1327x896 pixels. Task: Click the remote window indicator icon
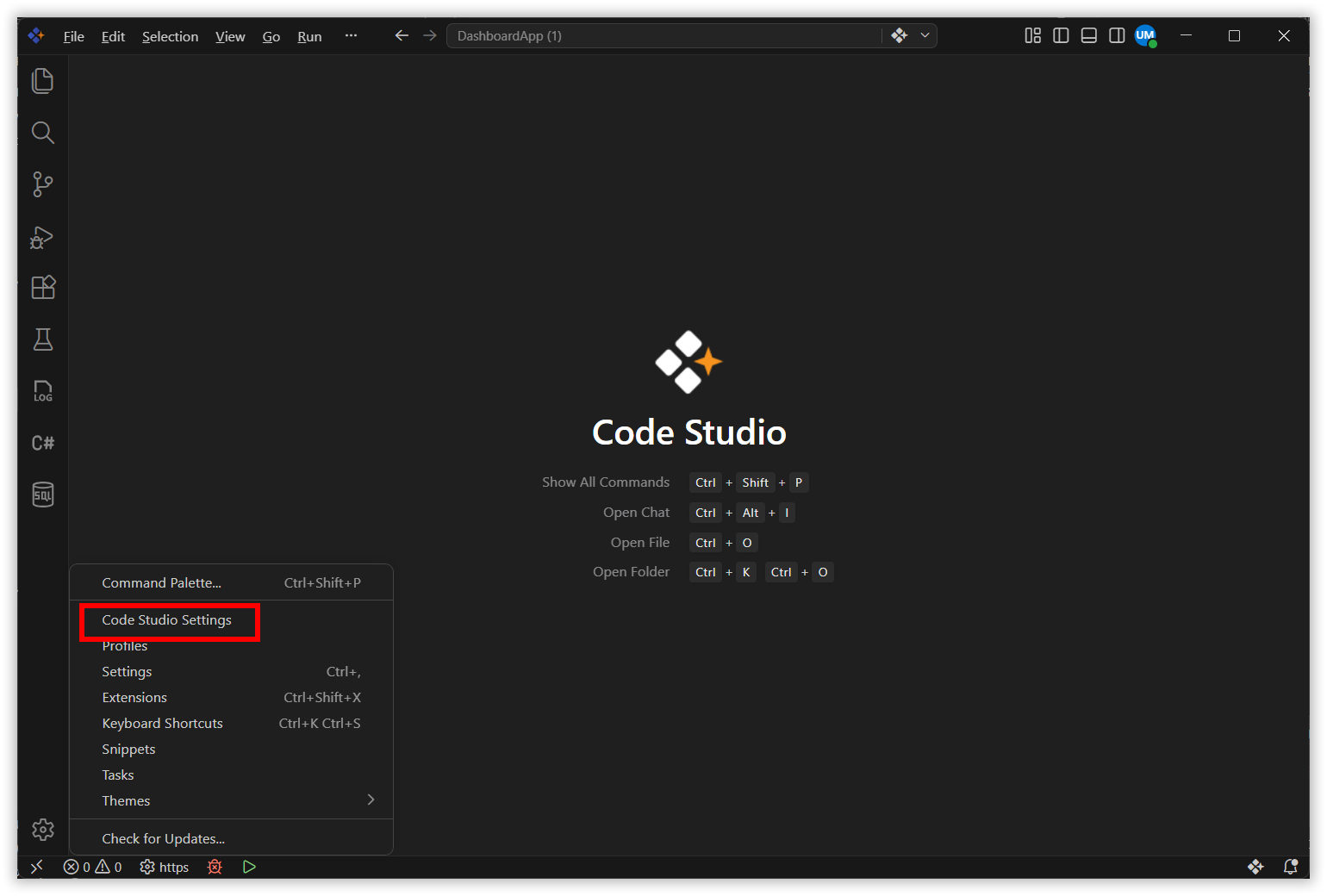point(36,867)
